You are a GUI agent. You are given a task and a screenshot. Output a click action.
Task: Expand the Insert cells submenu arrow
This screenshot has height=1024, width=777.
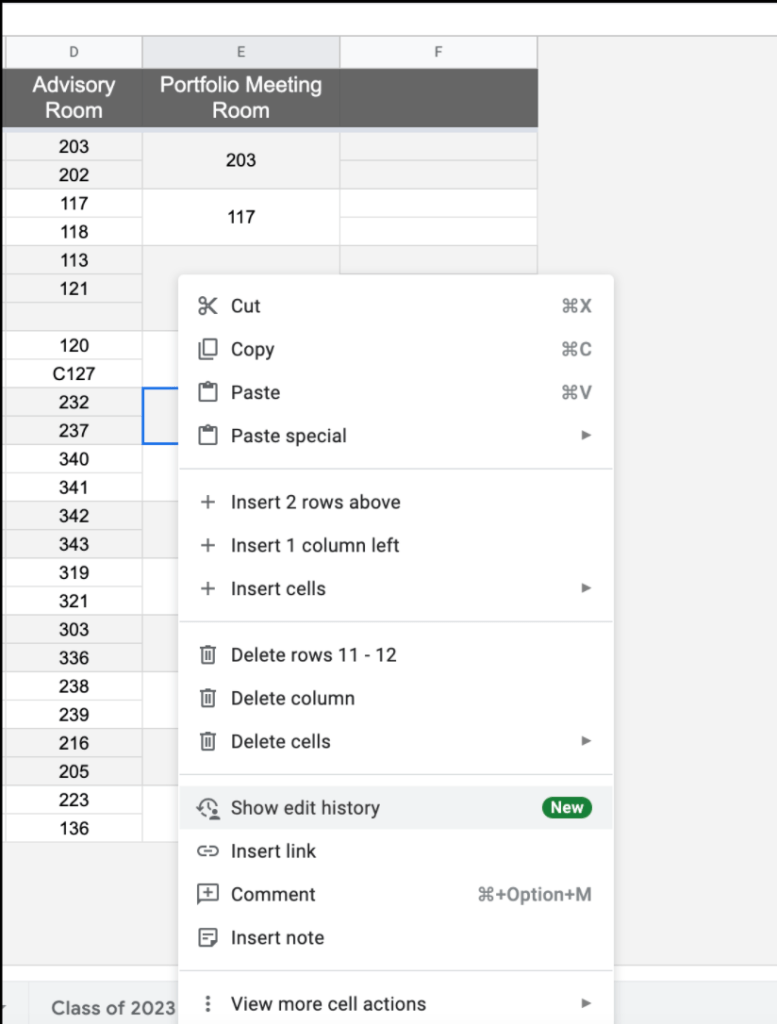pyautogui.click(x=586, y=589)
